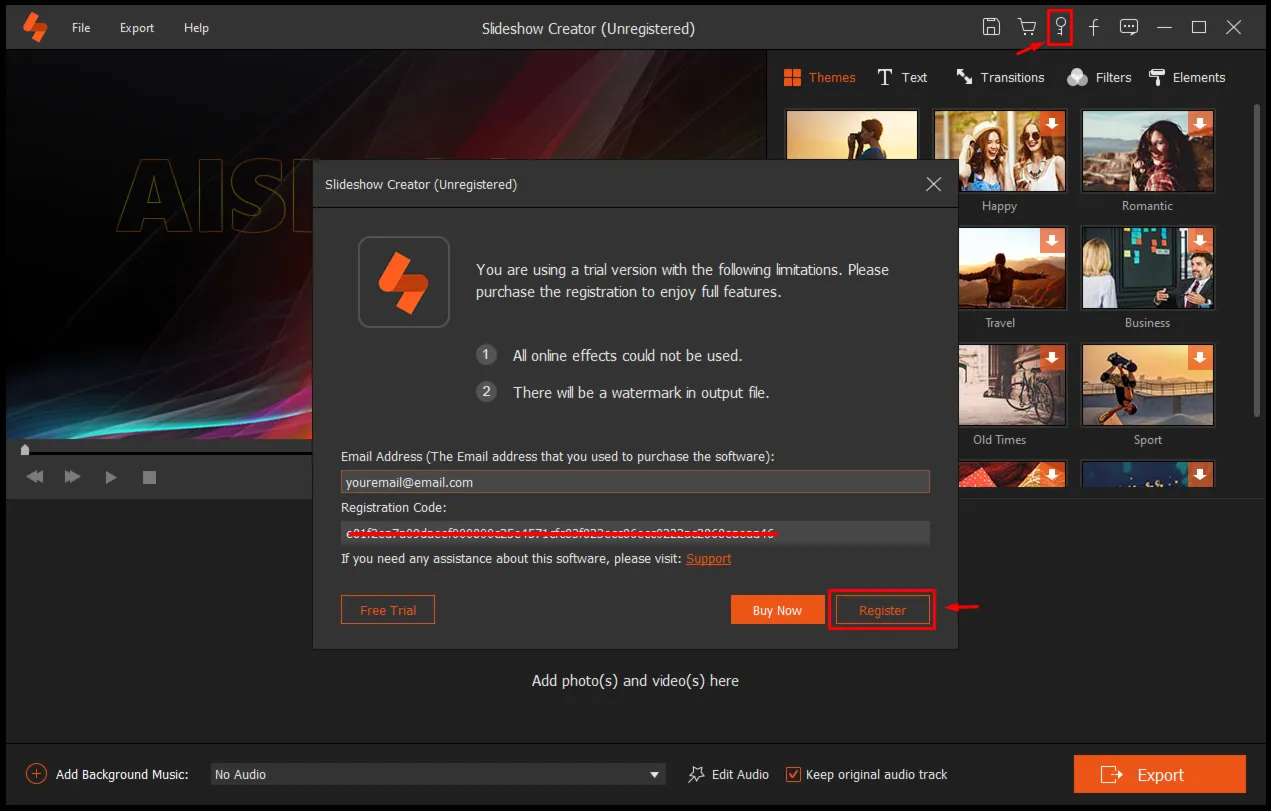This screenshot has height=811, width=1271.
Task: Click the preview timeline slider handle
Action: coord(25,451)
